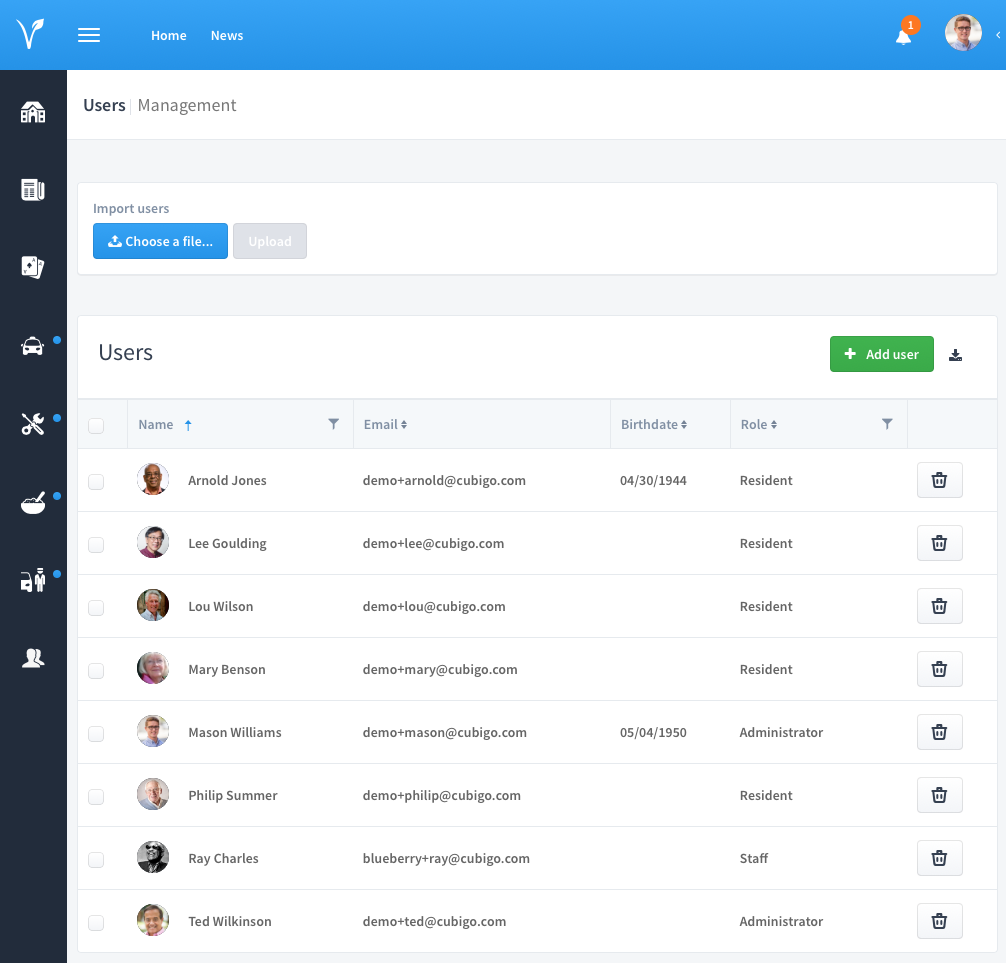1006x963 pixels.
Task: Go to the News menu item
Action: pos(227,35)
